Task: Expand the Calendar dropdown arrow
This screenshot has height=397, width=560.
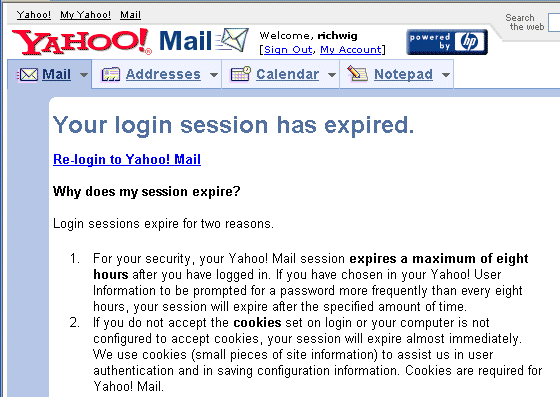Action: [x=332, y=75]
